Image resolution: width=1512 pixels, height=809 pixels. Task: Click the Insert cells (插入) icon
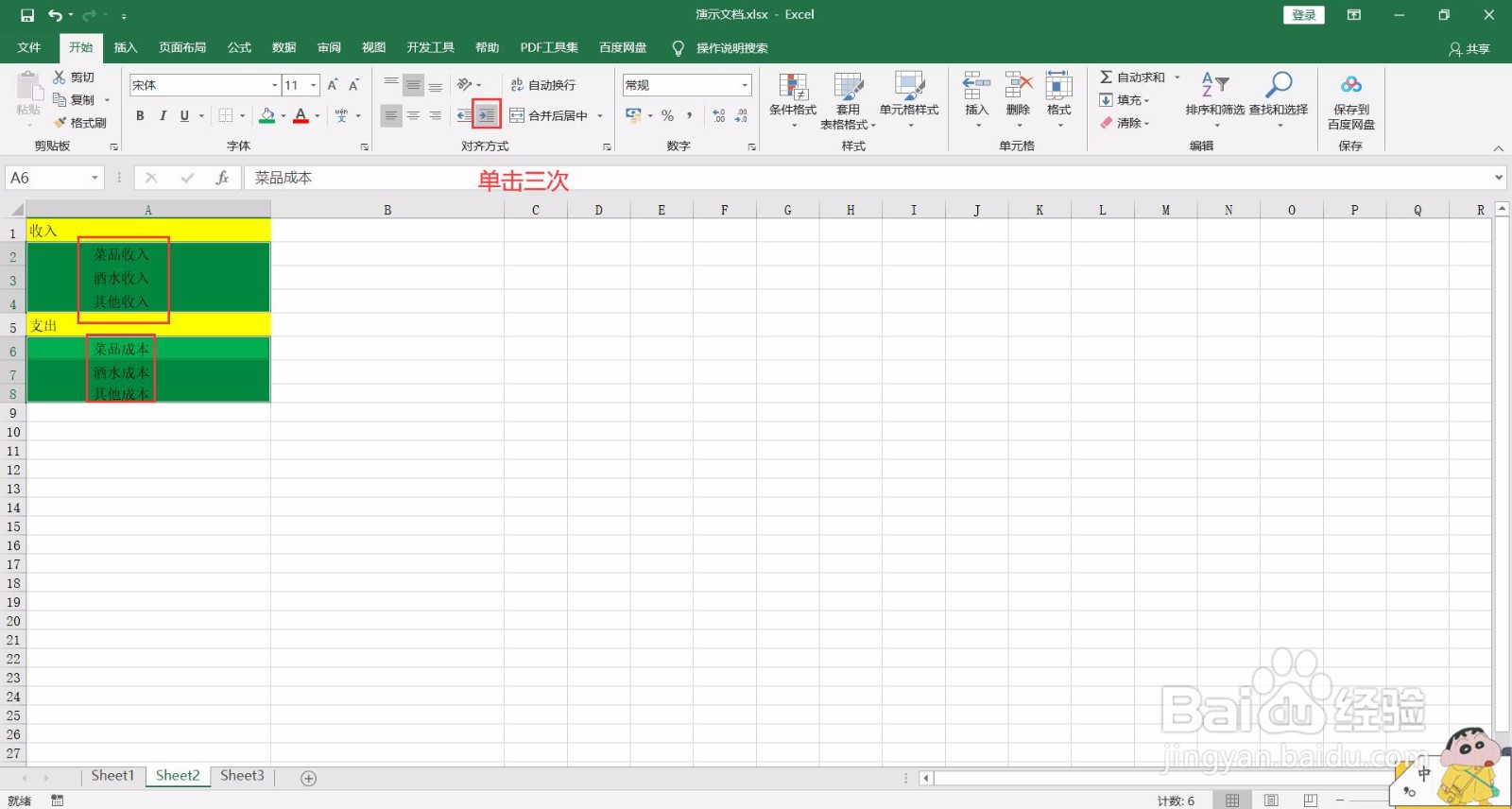[976, 86]
